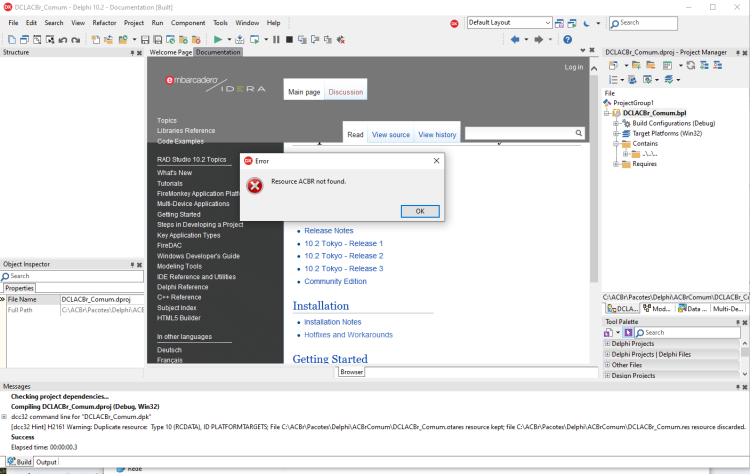750x474 pixels.
Task: Click folder with green plus in Project Manager
Action: click(636, 65)
